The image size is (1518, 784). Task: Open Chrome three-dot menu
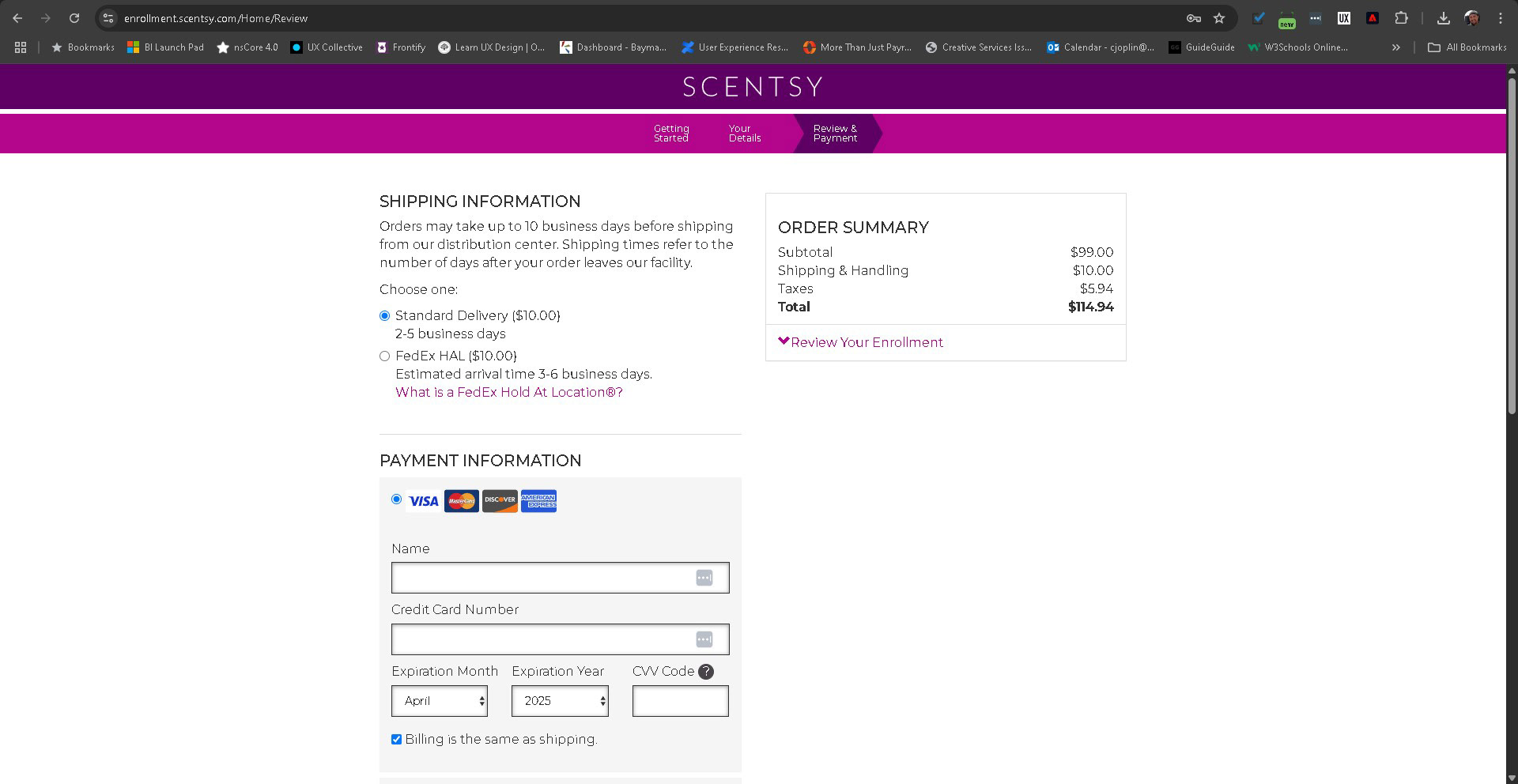(x=1500, y=18)
